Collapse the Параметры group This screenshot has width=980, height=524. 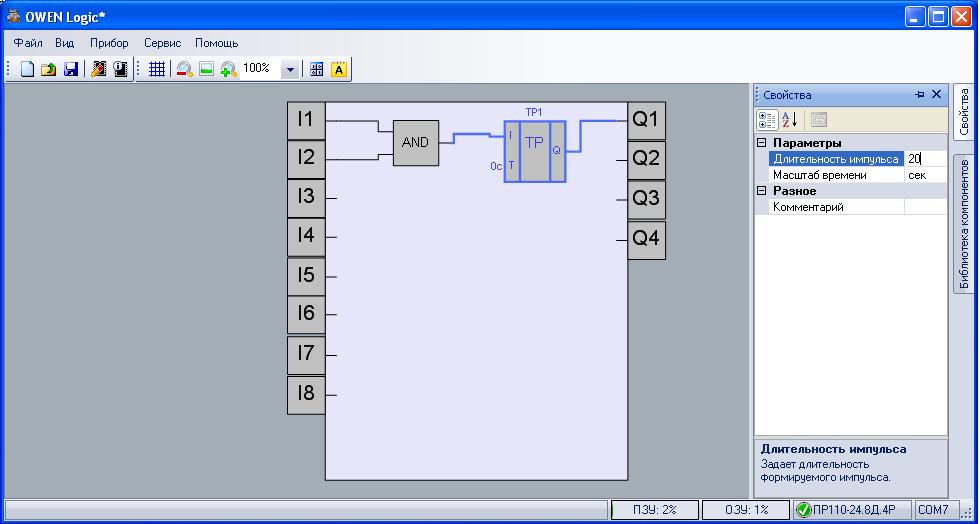pyautogui.click(x=761, y=143)
